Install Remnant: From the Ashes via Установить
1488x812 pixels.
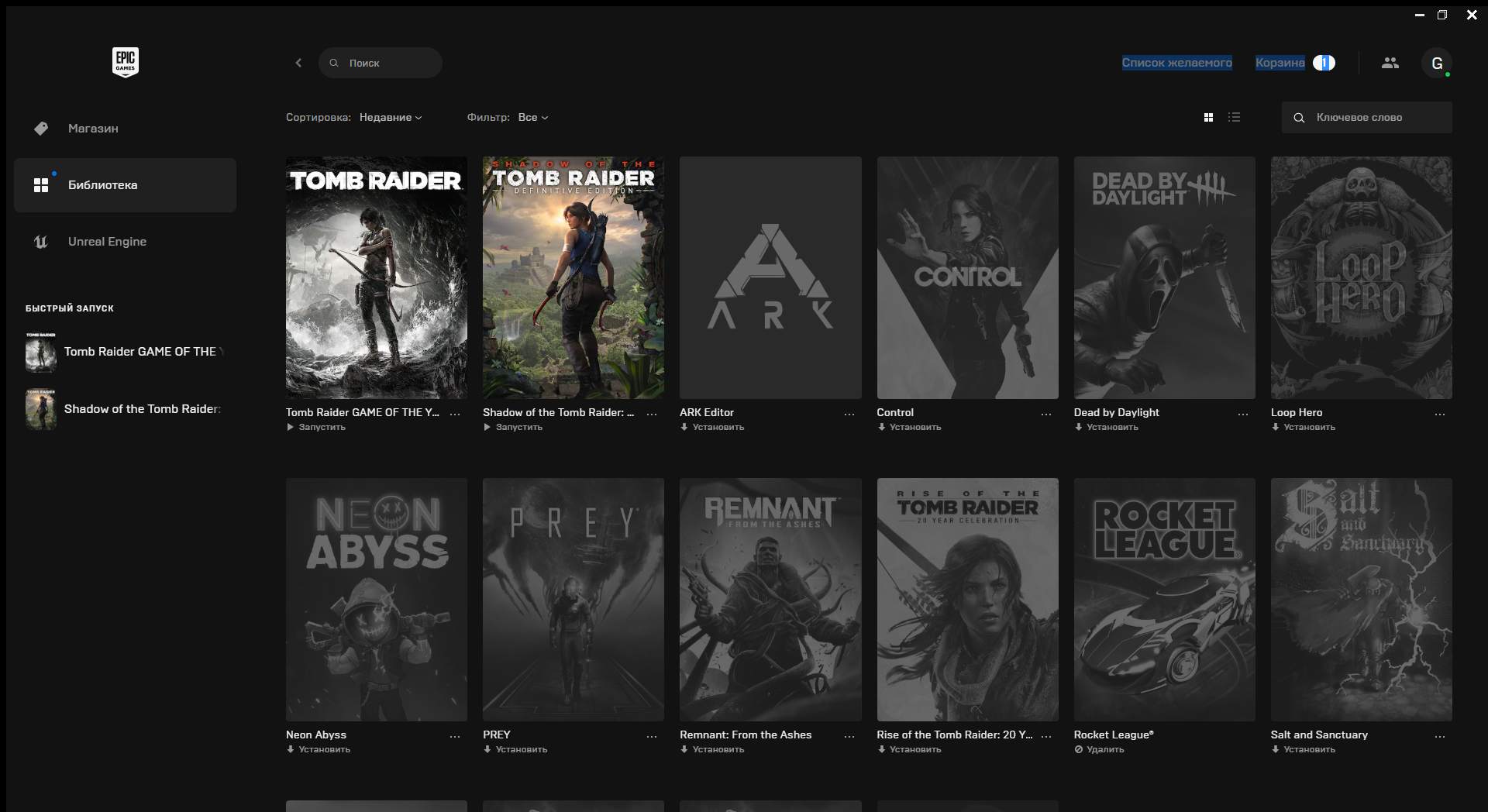coord(712,749)
